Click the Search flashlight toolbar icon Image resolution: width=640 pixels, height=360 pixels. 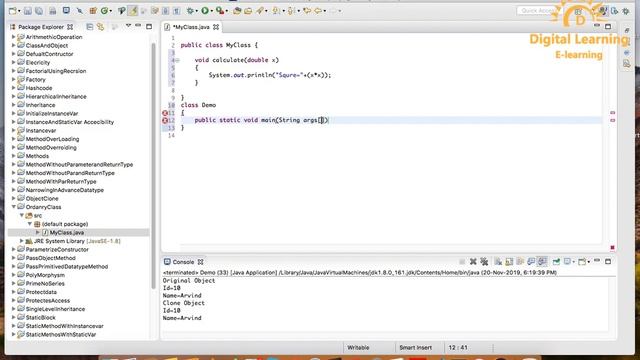pyautogui.click(x=260, y=11)
